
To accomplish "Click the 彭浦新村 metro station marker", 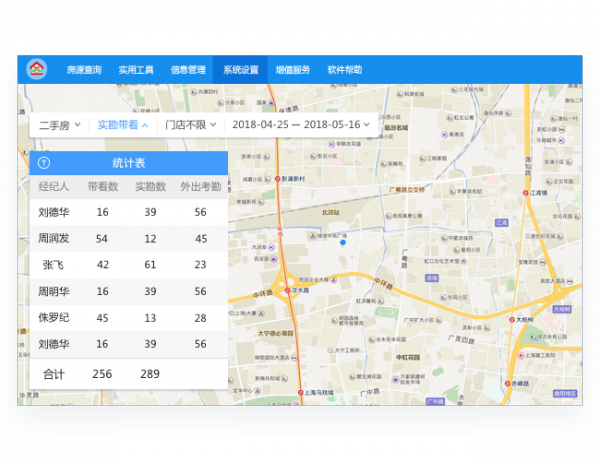I will (x=277, y=179).
